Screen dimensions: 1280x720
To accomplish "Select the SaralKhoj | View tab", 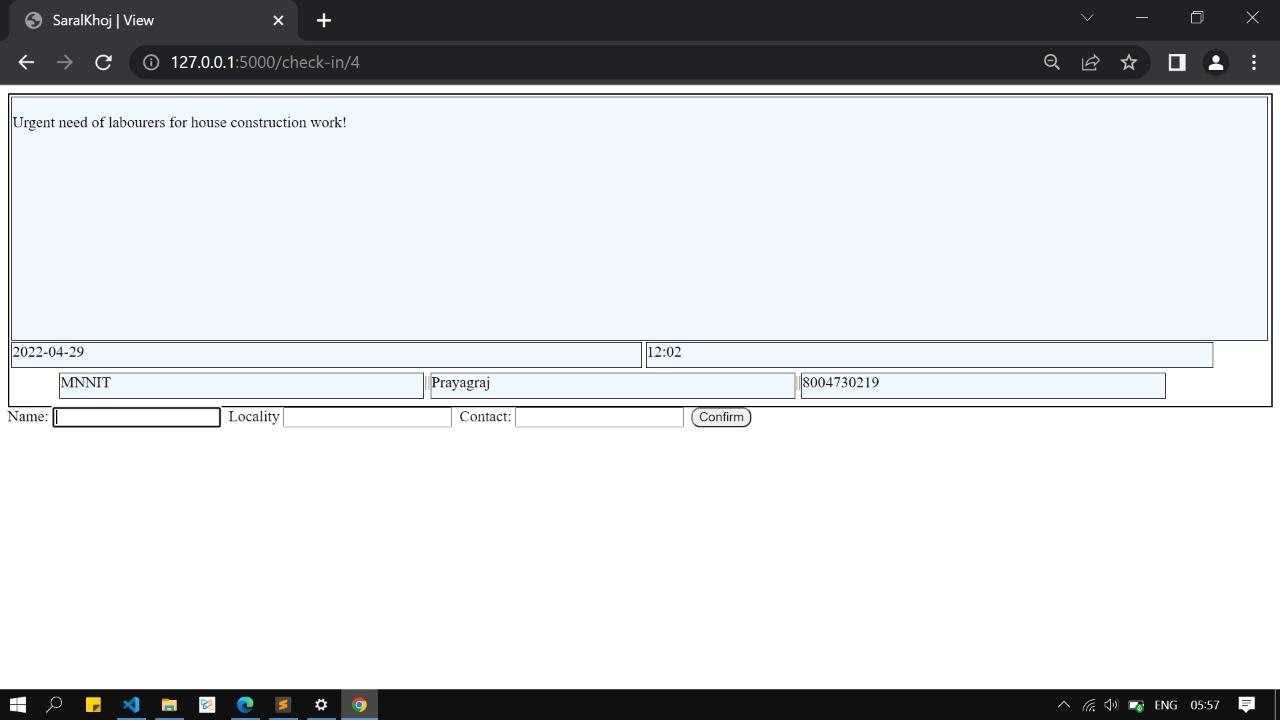I will (x=155, y=20).
